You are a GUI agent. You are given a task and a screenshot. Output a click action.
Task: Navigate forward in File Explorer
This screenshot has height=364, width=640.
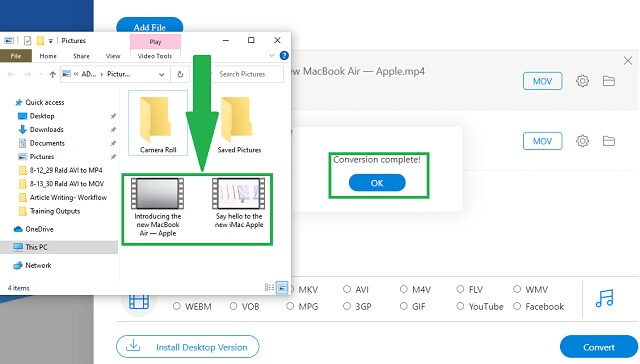[27, 74]
